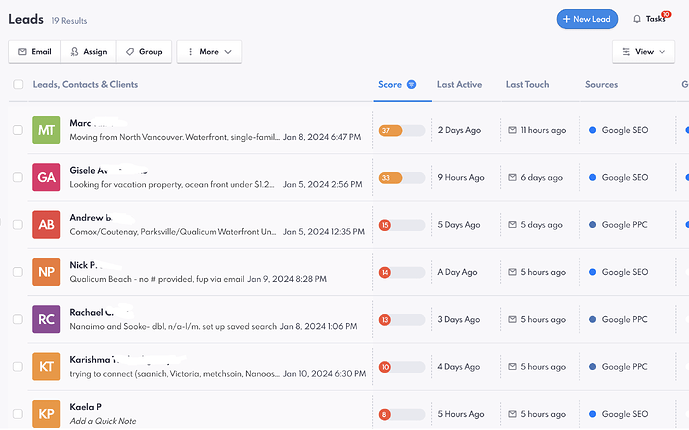Click the Nanaimo and Sooke note text
The image size is (689, 430).
[x=173, y=326]
